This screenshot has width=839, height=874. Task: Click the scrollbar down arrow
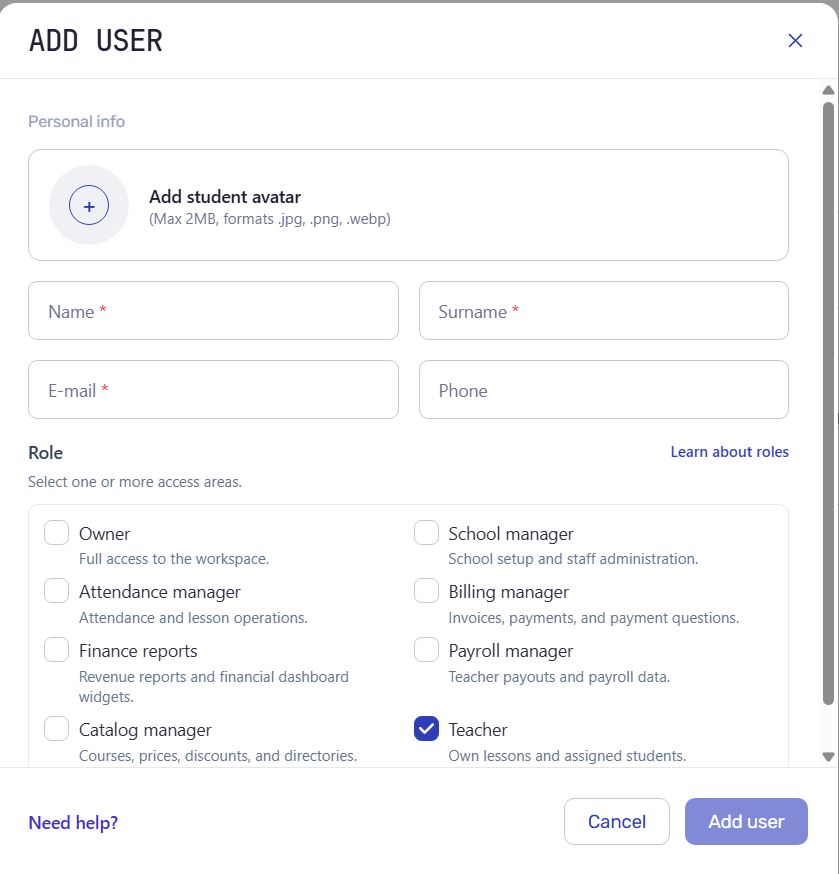(828, 757)
